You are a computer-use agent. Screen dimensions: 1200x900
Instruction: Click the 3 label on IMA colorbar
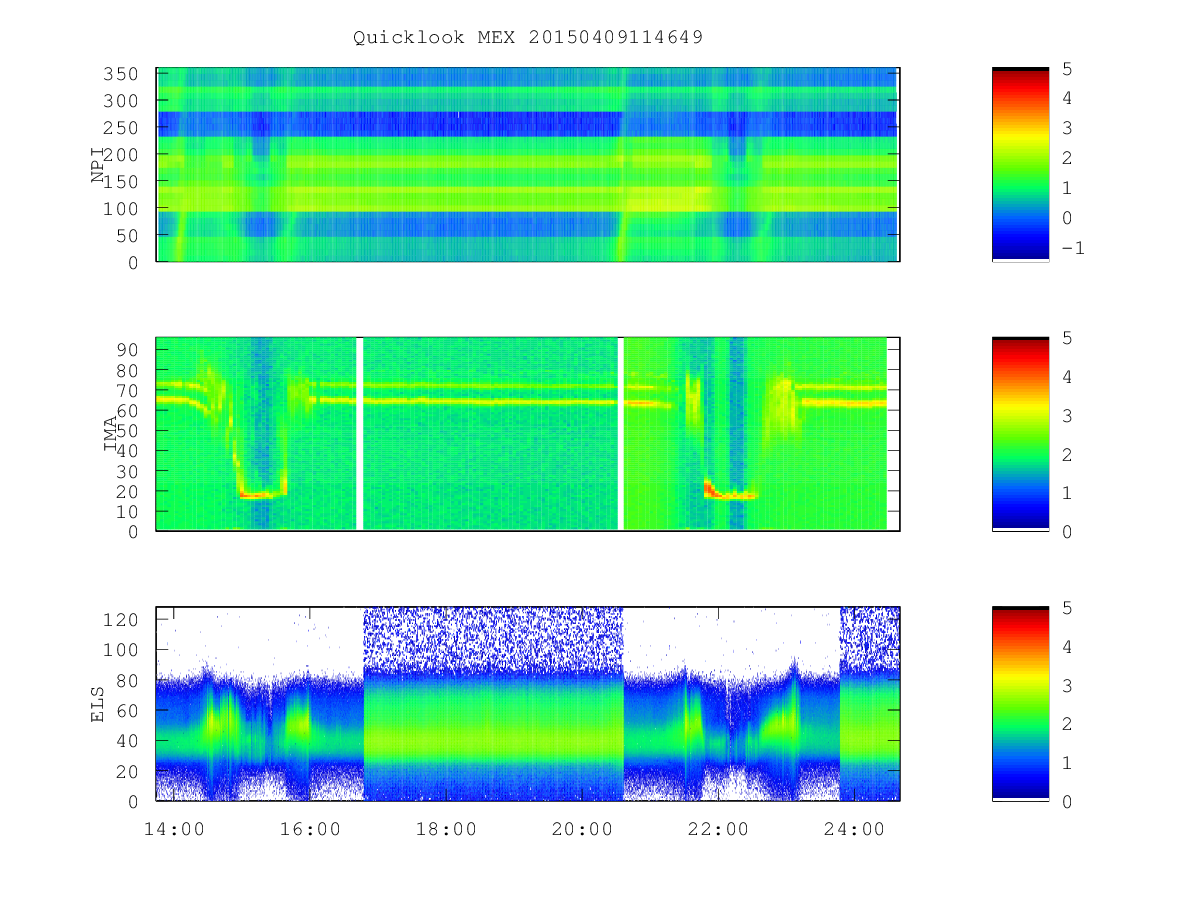(x=1066, y=415)
